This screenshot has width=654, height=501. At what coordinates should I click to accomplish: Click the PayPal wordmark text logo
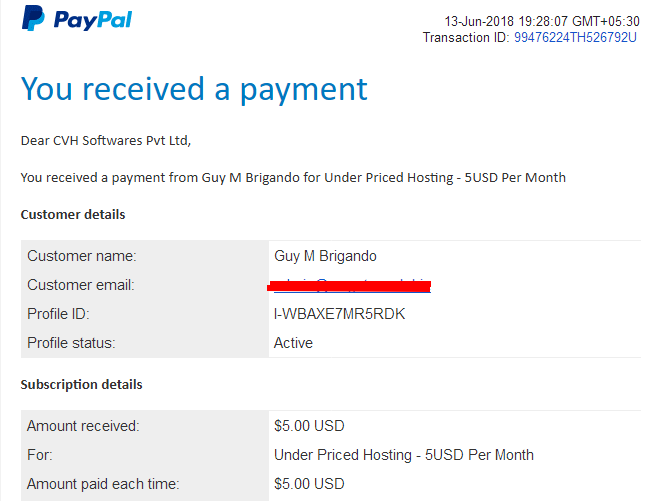93,20
